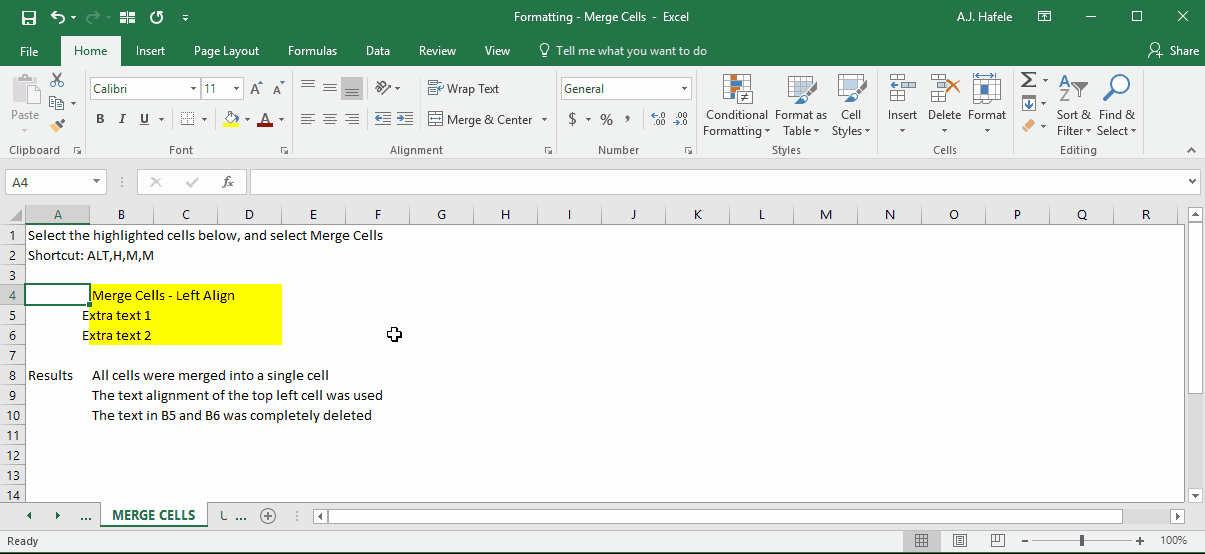Apply Percent Style
Image resolution: width=1205 pixels, height=554 pixels.
606,119
